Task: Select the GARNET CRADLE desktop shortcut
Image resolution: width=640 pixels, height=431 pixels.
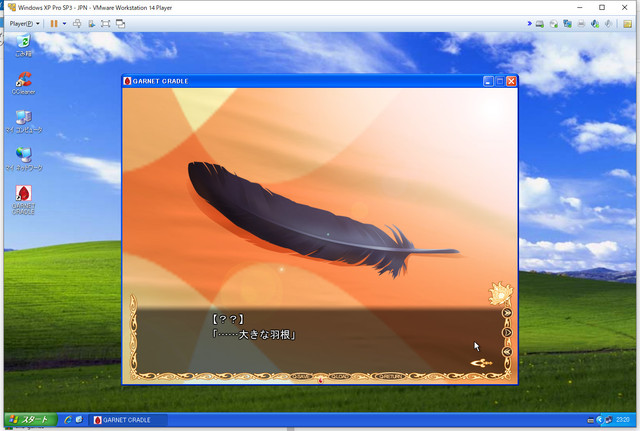Action: pyautogui.click(x=24, y=200)
